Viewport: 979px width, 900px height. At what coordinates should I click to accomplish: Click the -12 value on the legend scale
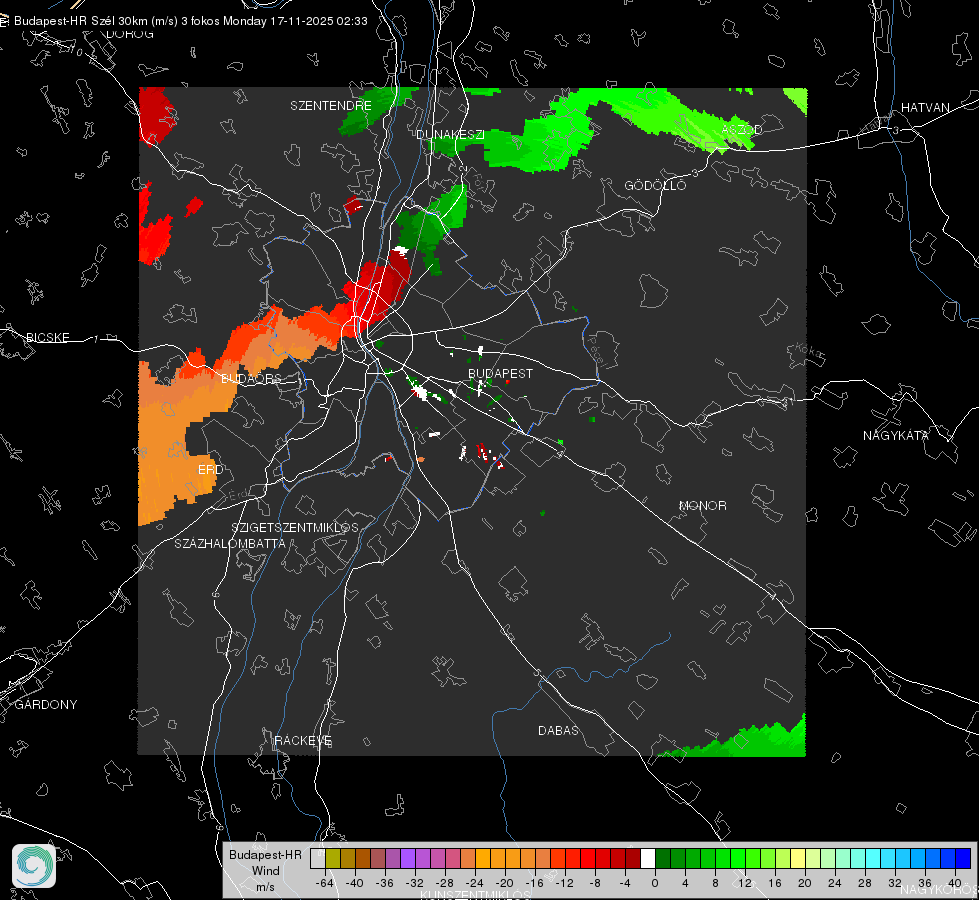564,883
